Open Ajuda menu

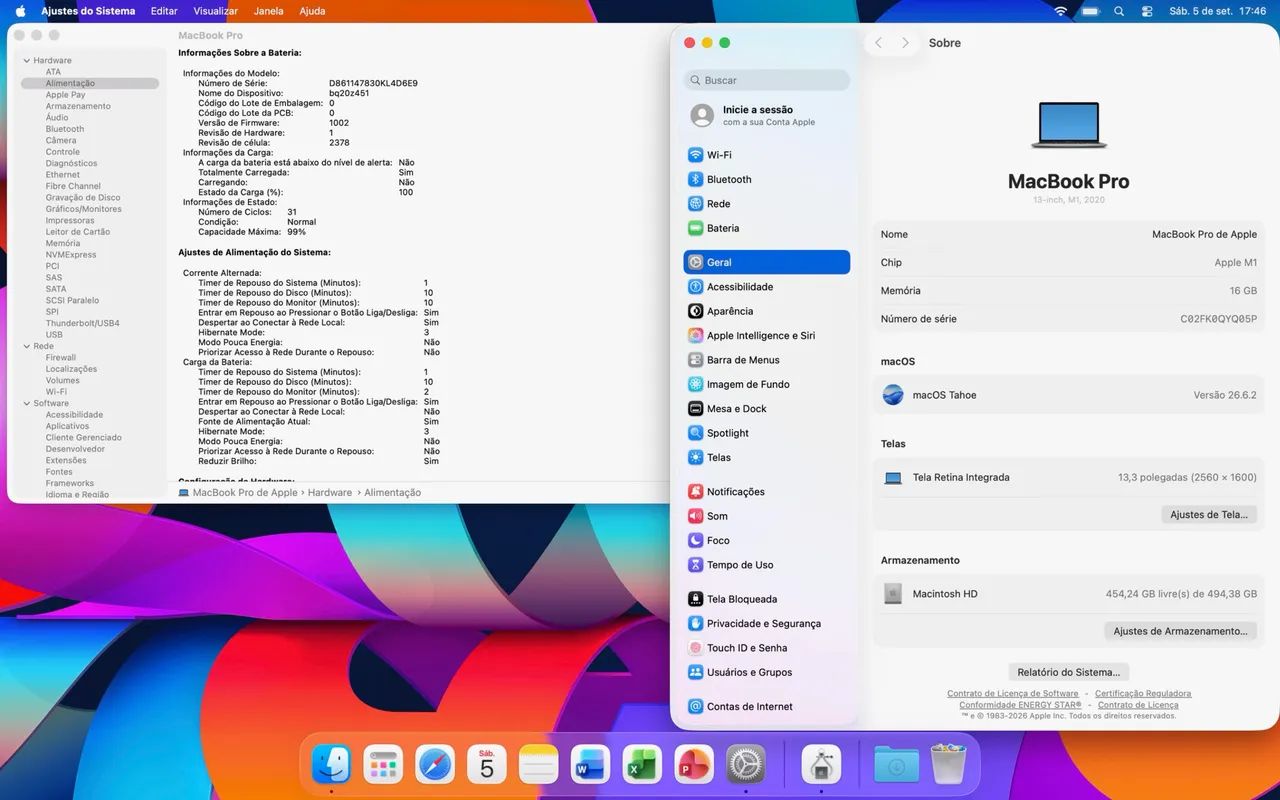pyautogui.click(x=312, y=11)
